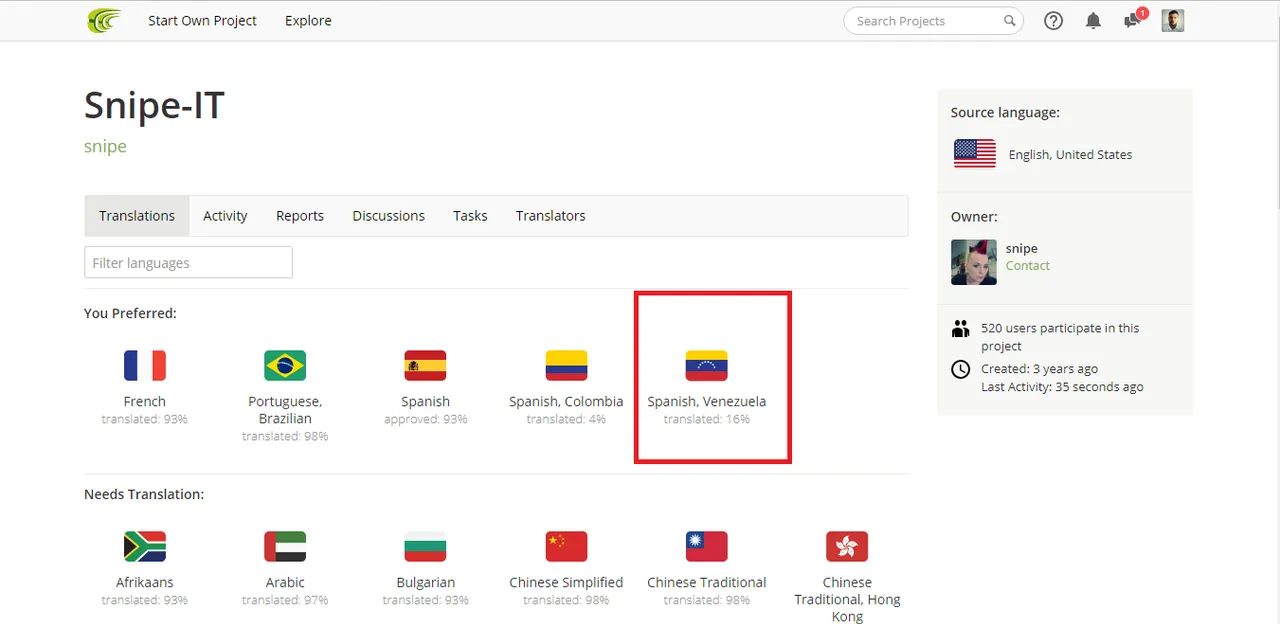
Task: Click the clock icon beside Created
Action: [961, 370]
